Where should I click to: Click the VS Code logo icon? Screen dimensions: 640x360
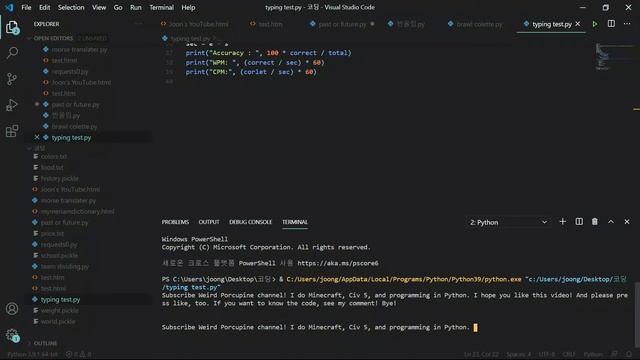pos(9,7)
